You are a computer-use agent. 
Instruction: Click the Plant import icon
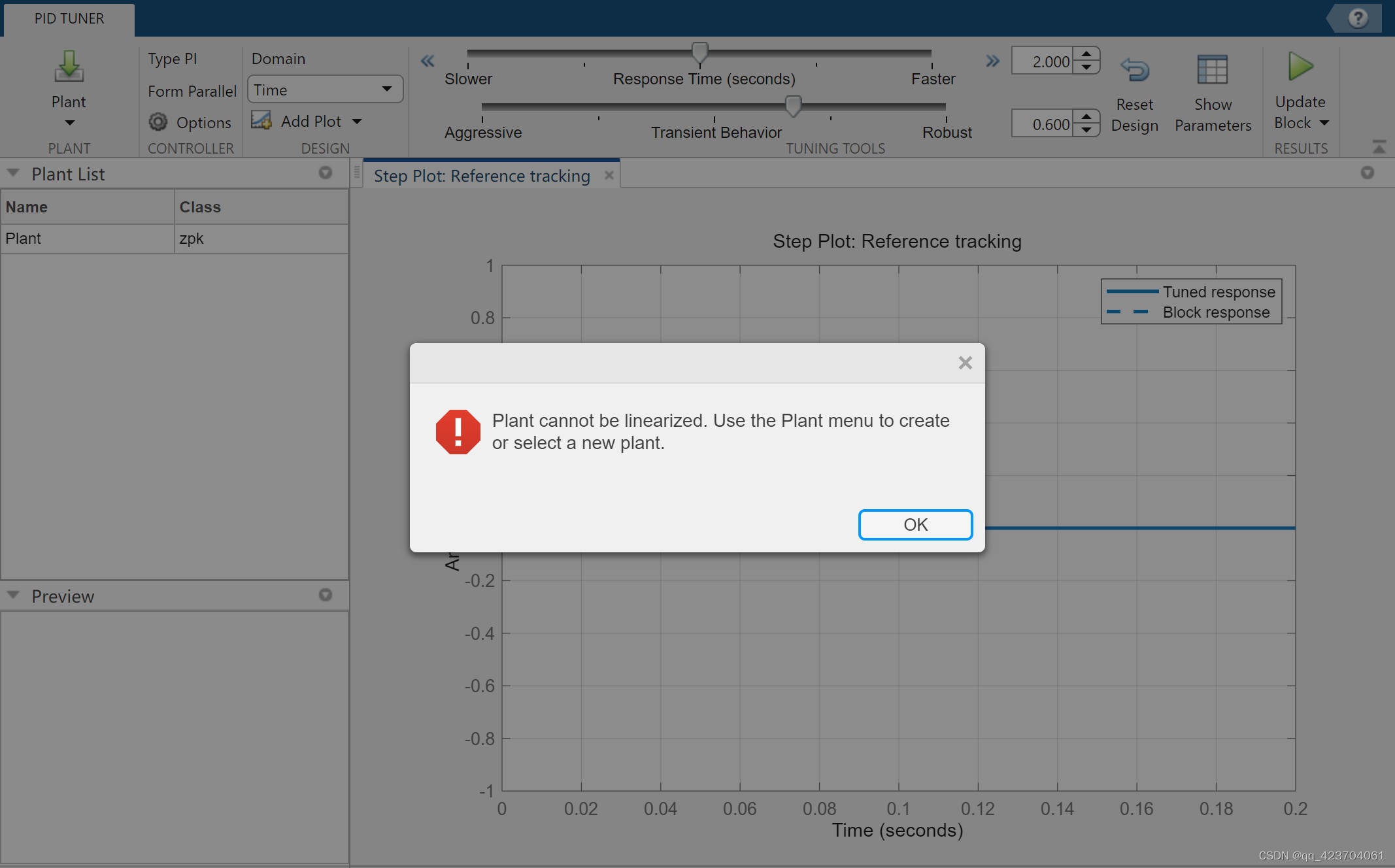point(69,67)
